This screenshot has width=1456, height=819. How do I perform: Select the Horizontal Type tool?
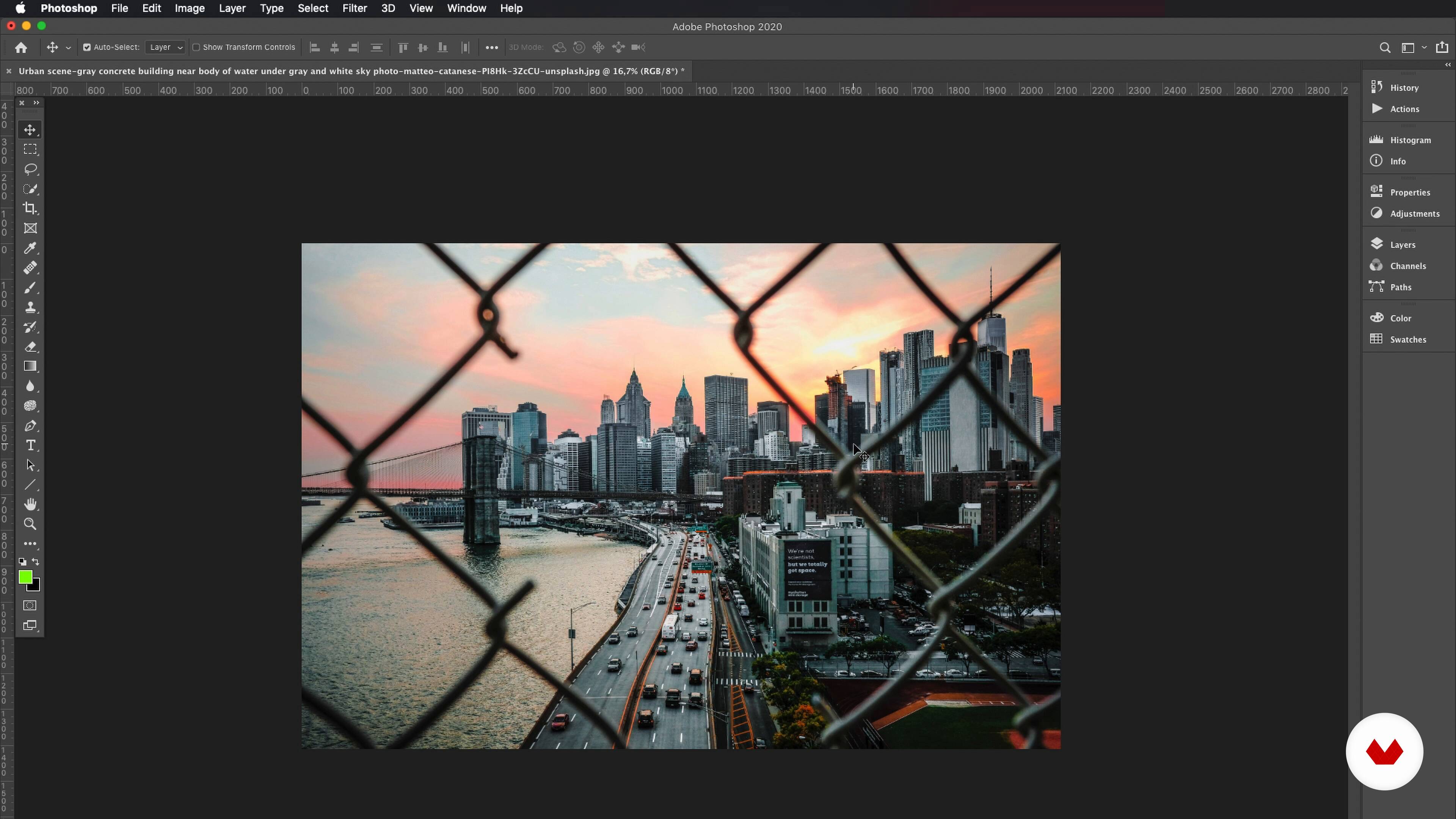[x=30, y=446]
